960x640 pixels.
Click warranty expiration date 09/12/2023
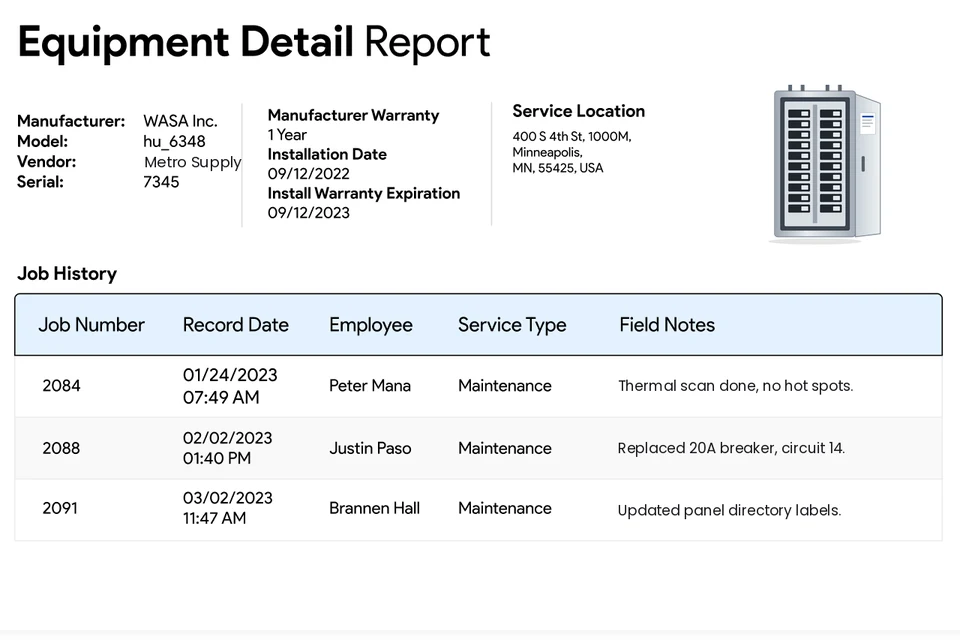(x=309, y=213)
